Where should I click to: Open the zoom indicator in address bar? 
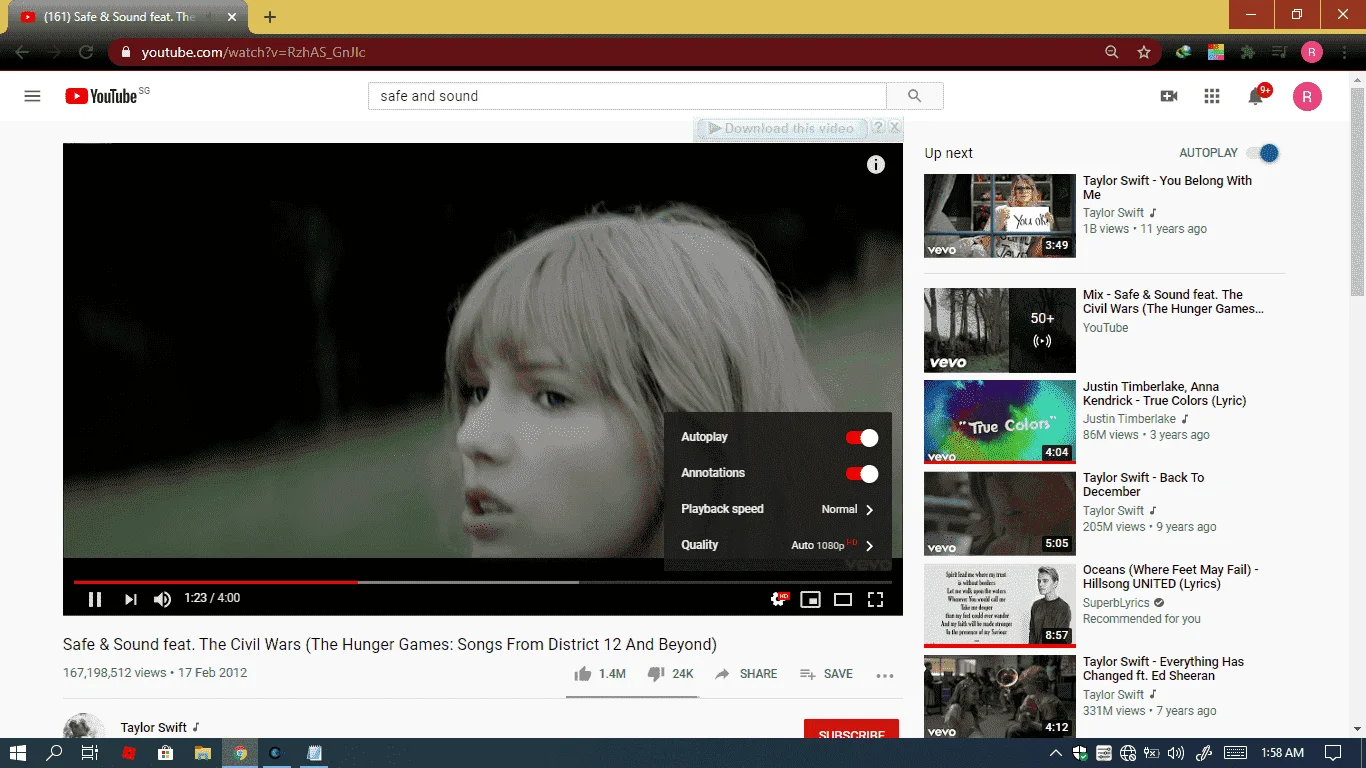click(1112, 52)
